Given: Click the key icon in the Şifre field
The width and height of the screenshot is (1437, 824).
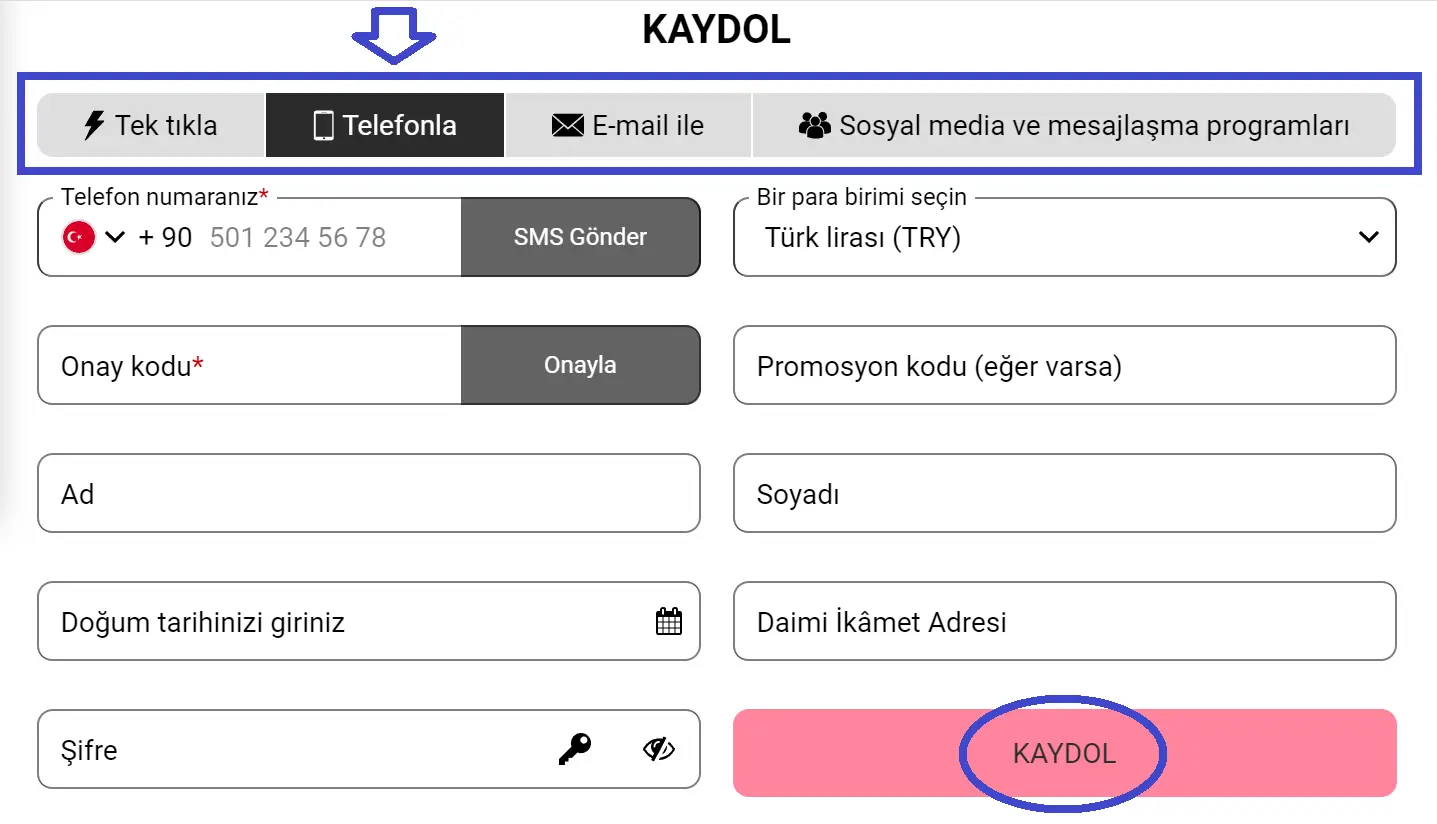Looking at the screenshot, I should (574, 749).
